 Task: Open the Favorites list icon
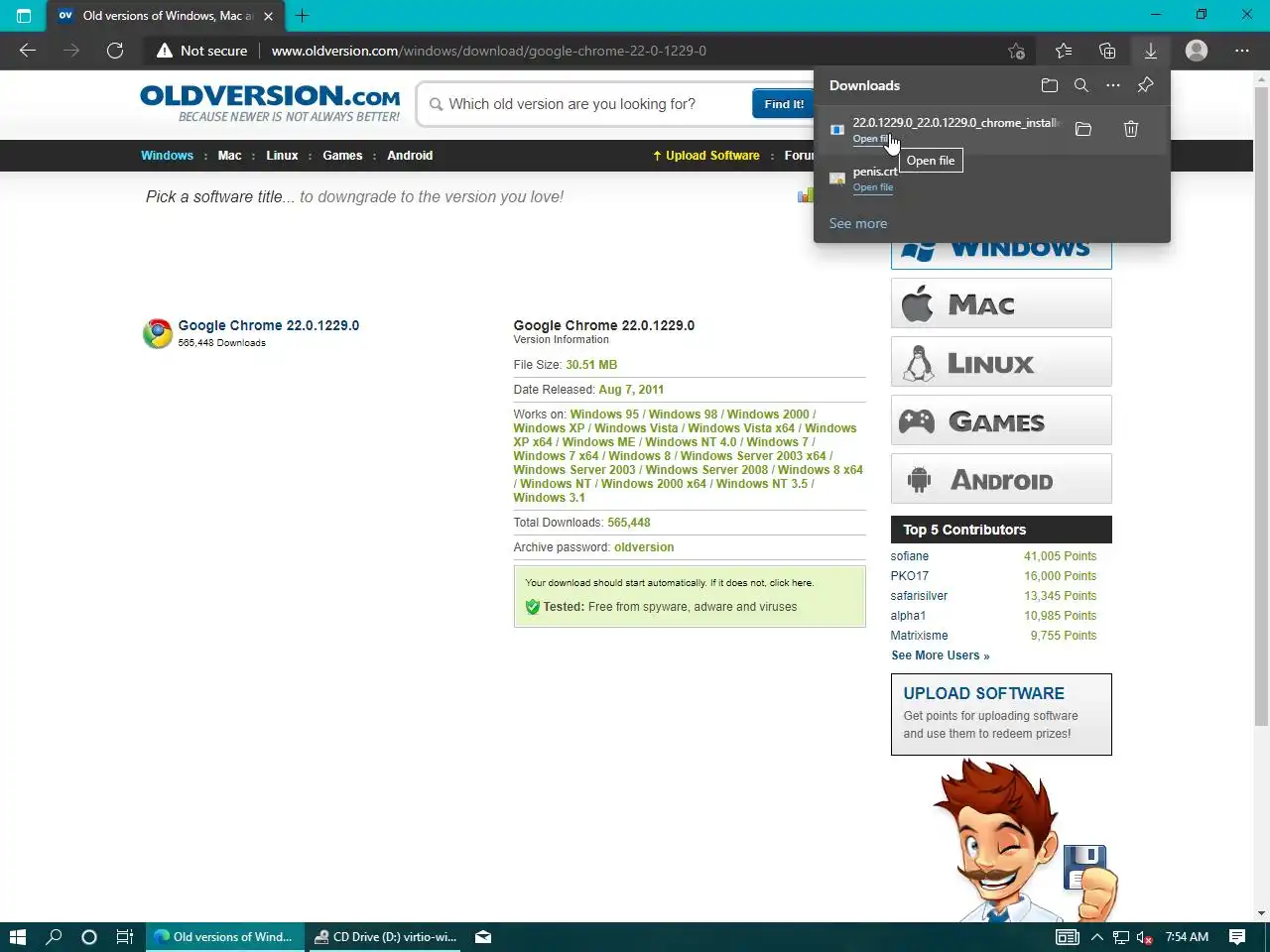point(1064,51)
